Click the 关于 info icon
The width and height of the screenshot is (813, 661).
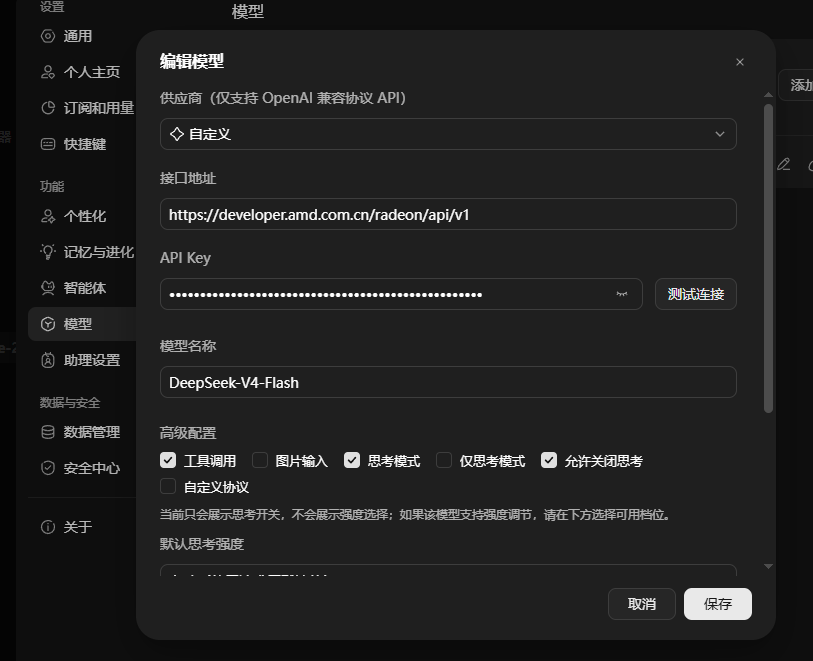pos(48,527)
